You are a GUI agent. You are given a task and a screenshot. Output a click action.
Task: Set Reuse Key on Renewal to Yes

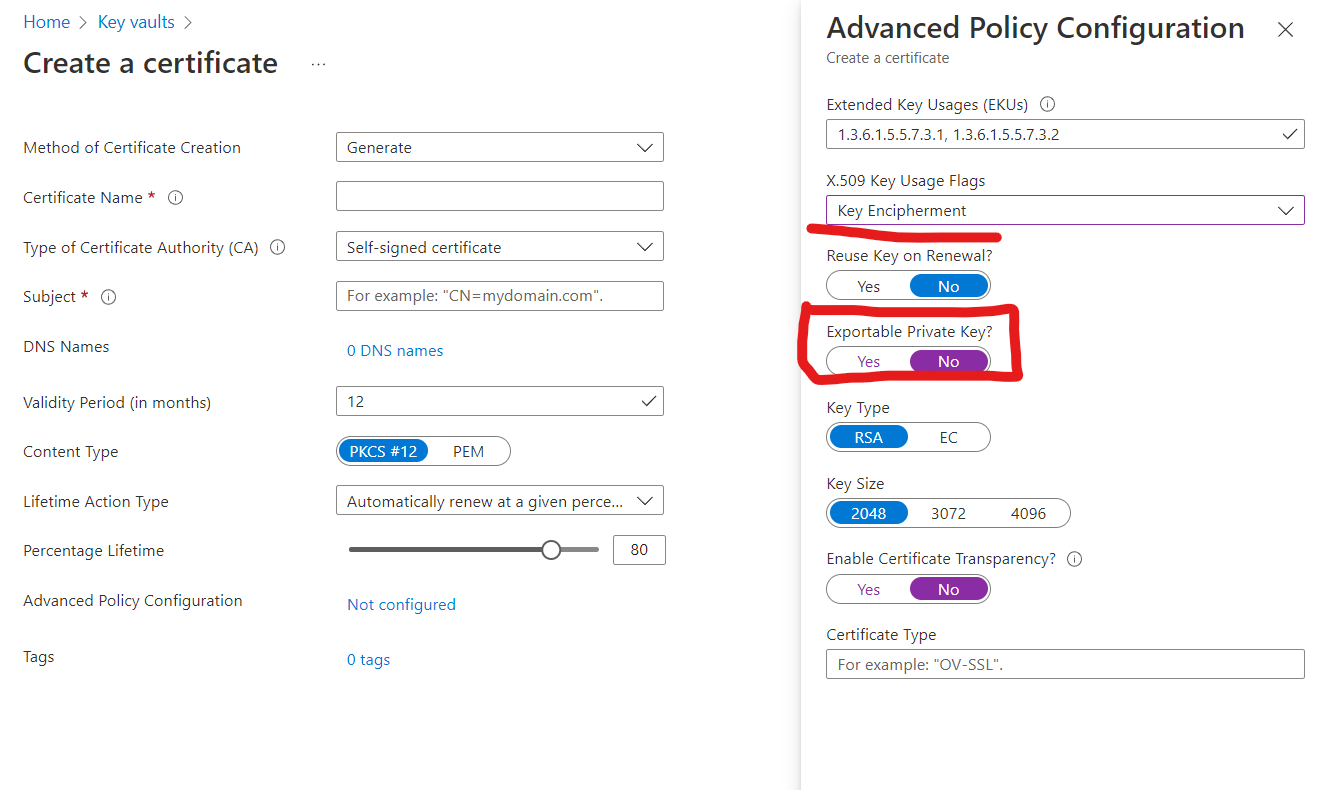coord(868,286)
